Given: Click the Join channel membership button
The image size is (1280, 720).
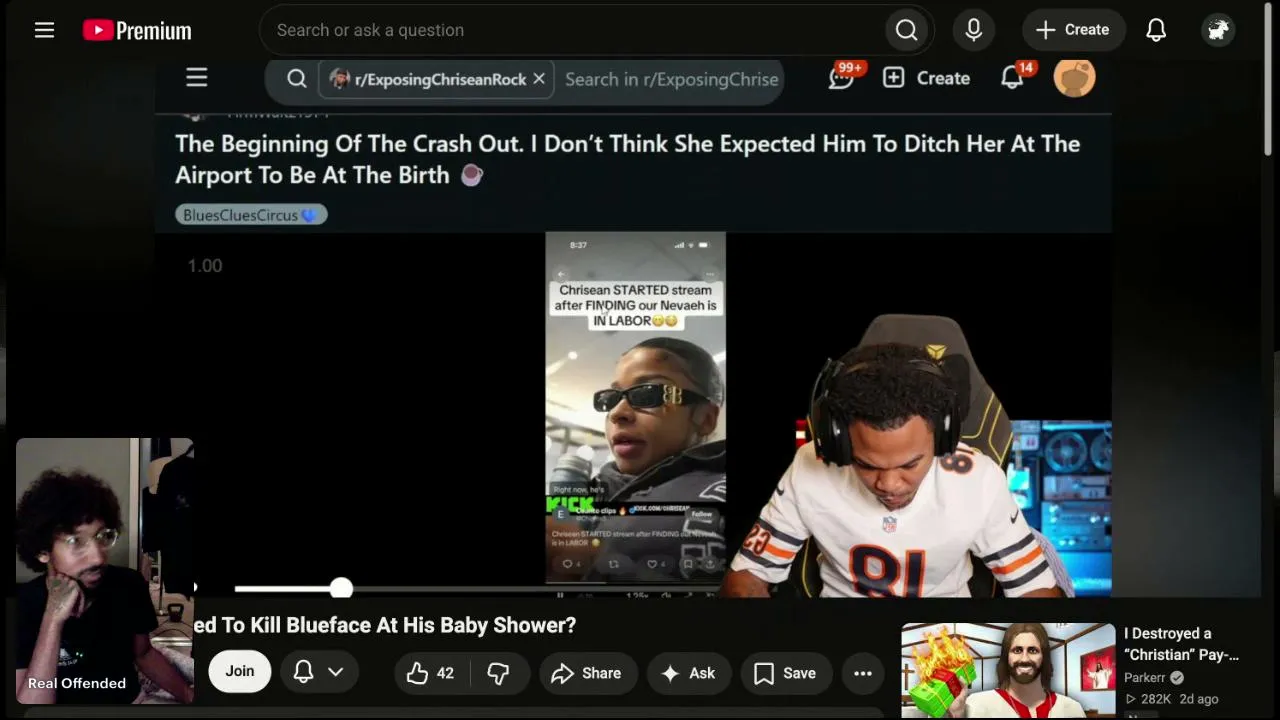Looking at the screenshot, I should 239,671.
